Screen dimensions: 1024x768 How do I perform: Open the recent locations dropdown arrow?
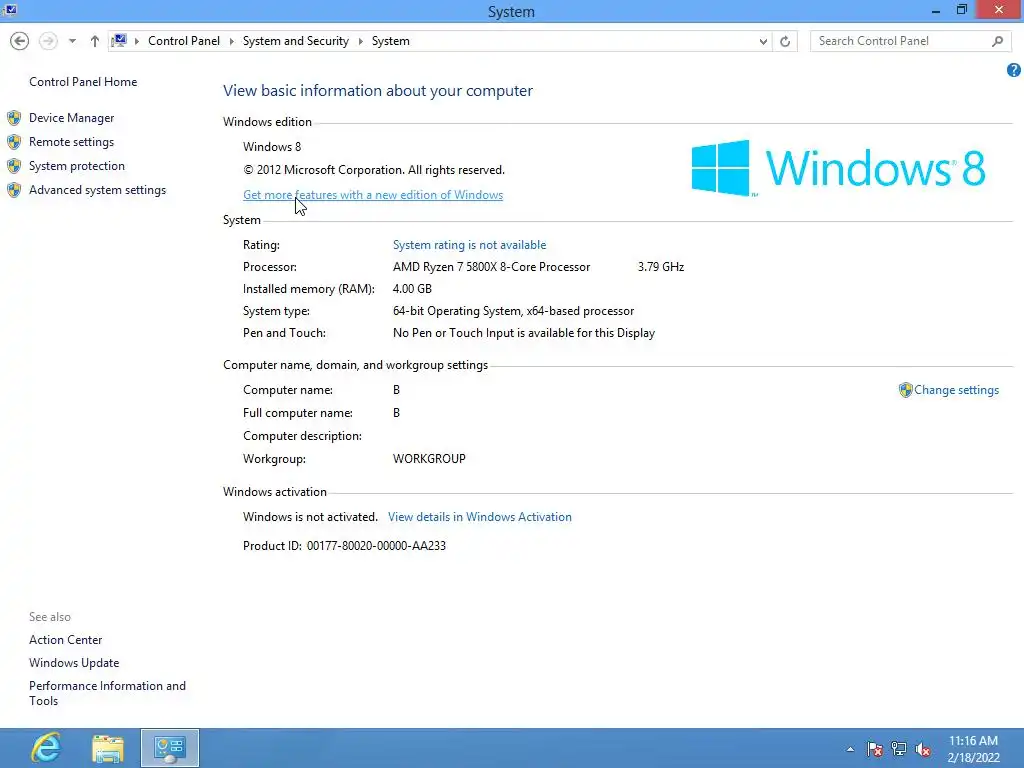point(72,41)
